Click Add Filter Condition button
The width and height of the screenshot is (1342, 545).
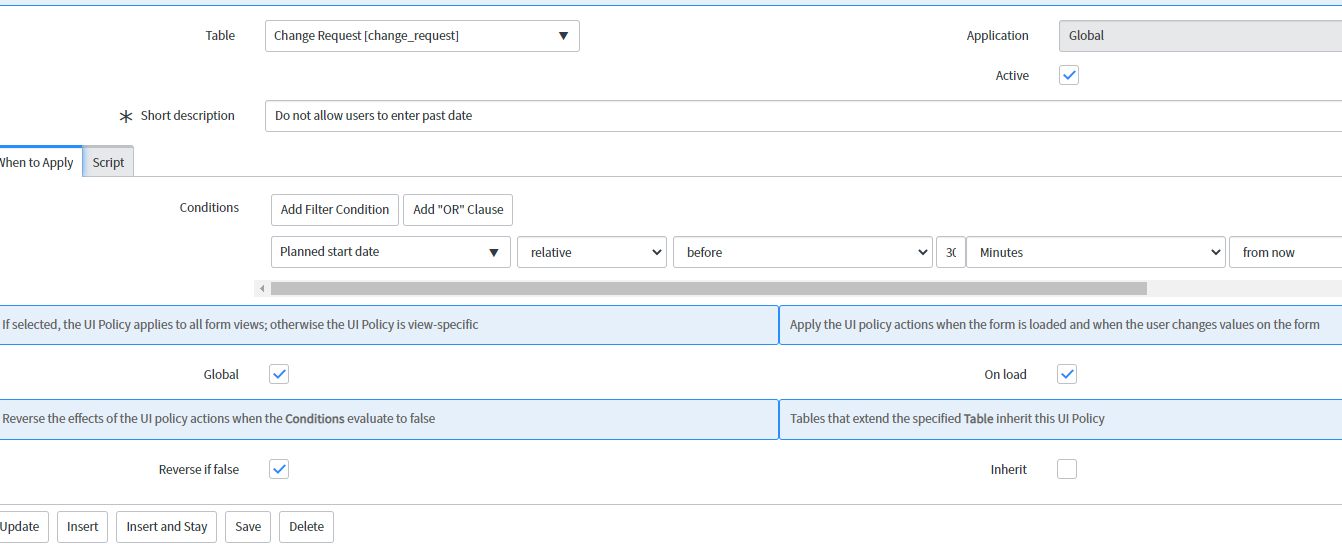coord(335,210)
